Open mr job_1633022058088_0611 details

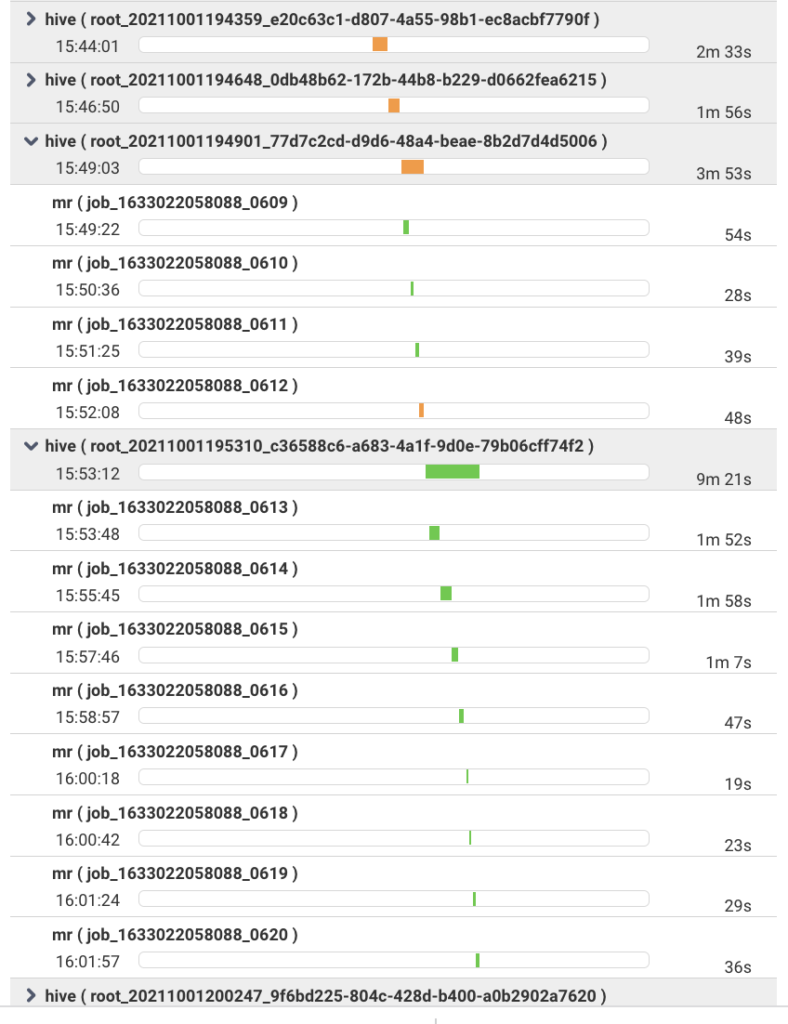[175, 325]
